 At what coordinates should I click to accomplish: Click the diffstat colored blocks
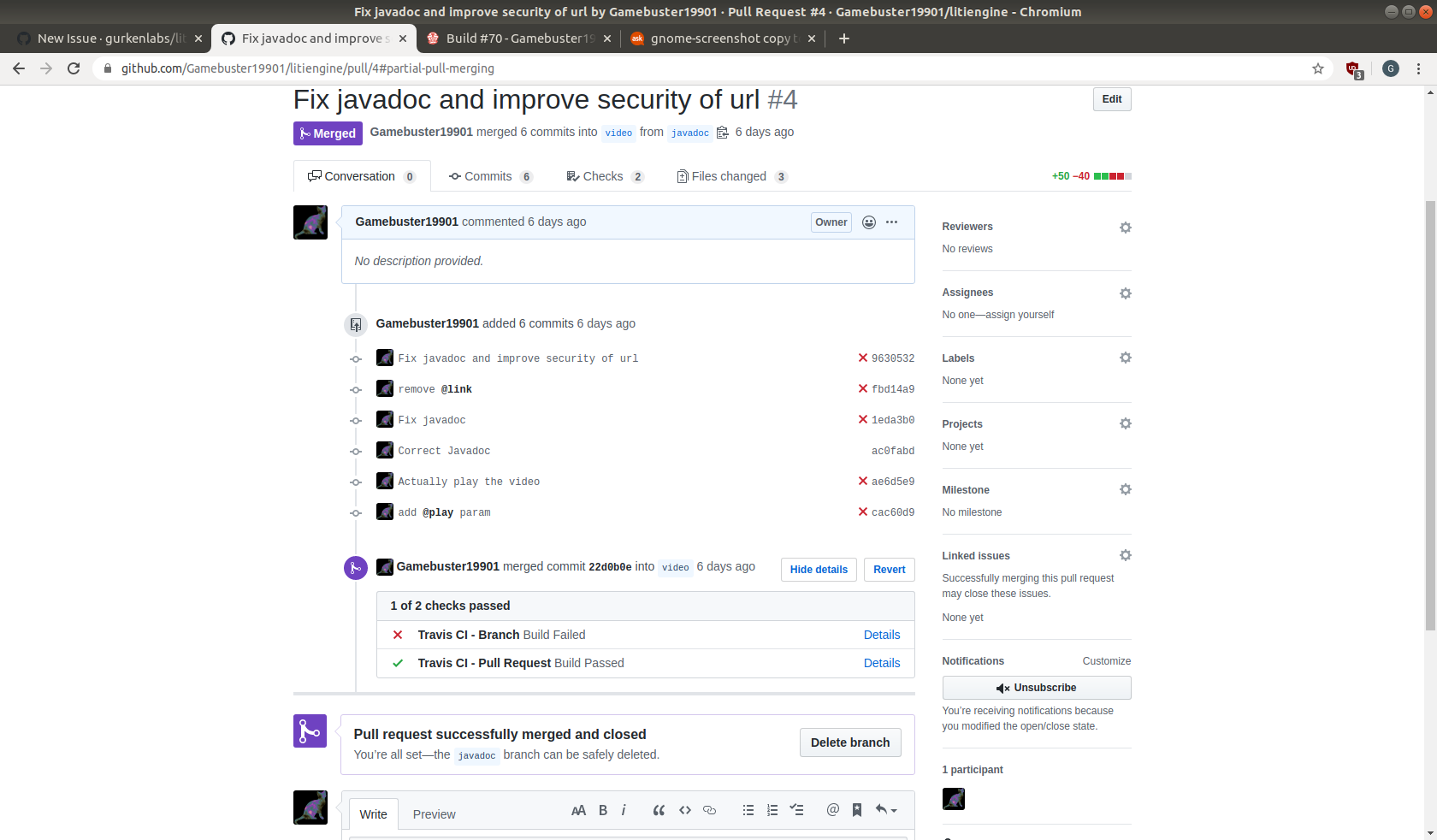click(1112, 175)
